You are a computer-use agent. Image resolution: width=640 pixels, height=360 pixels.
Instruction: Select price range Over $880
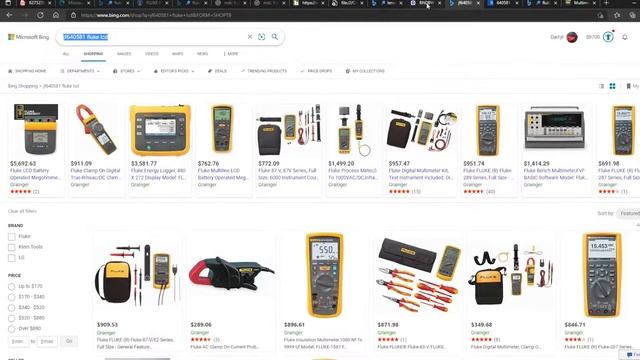11,329
